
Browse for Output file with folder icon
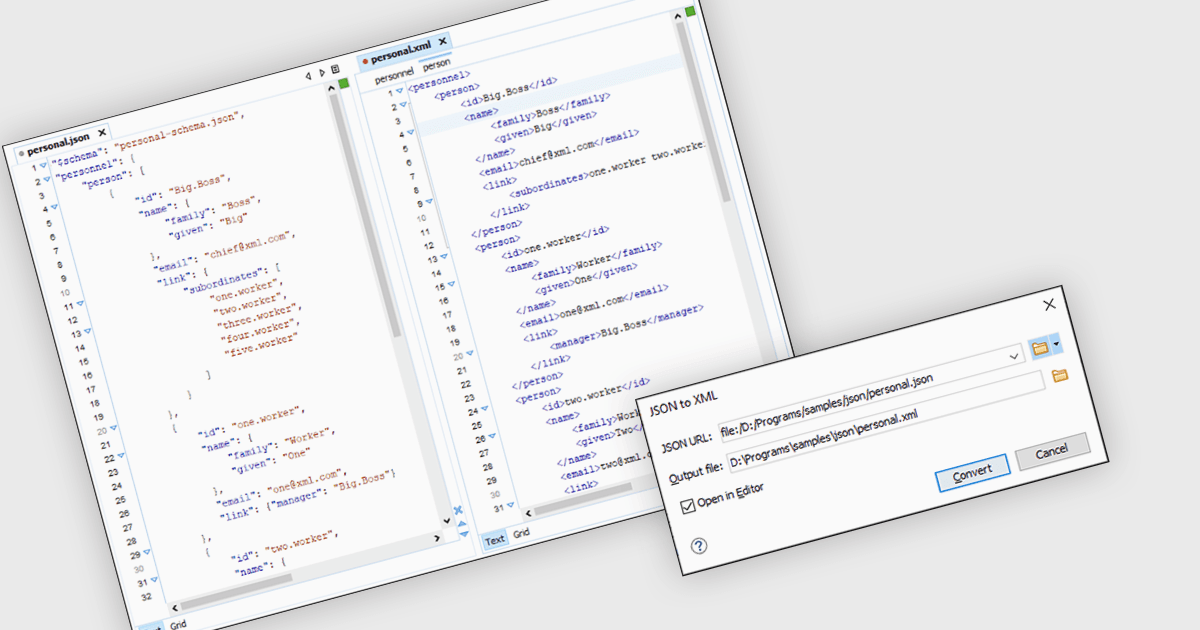[x=1060, y=375]
